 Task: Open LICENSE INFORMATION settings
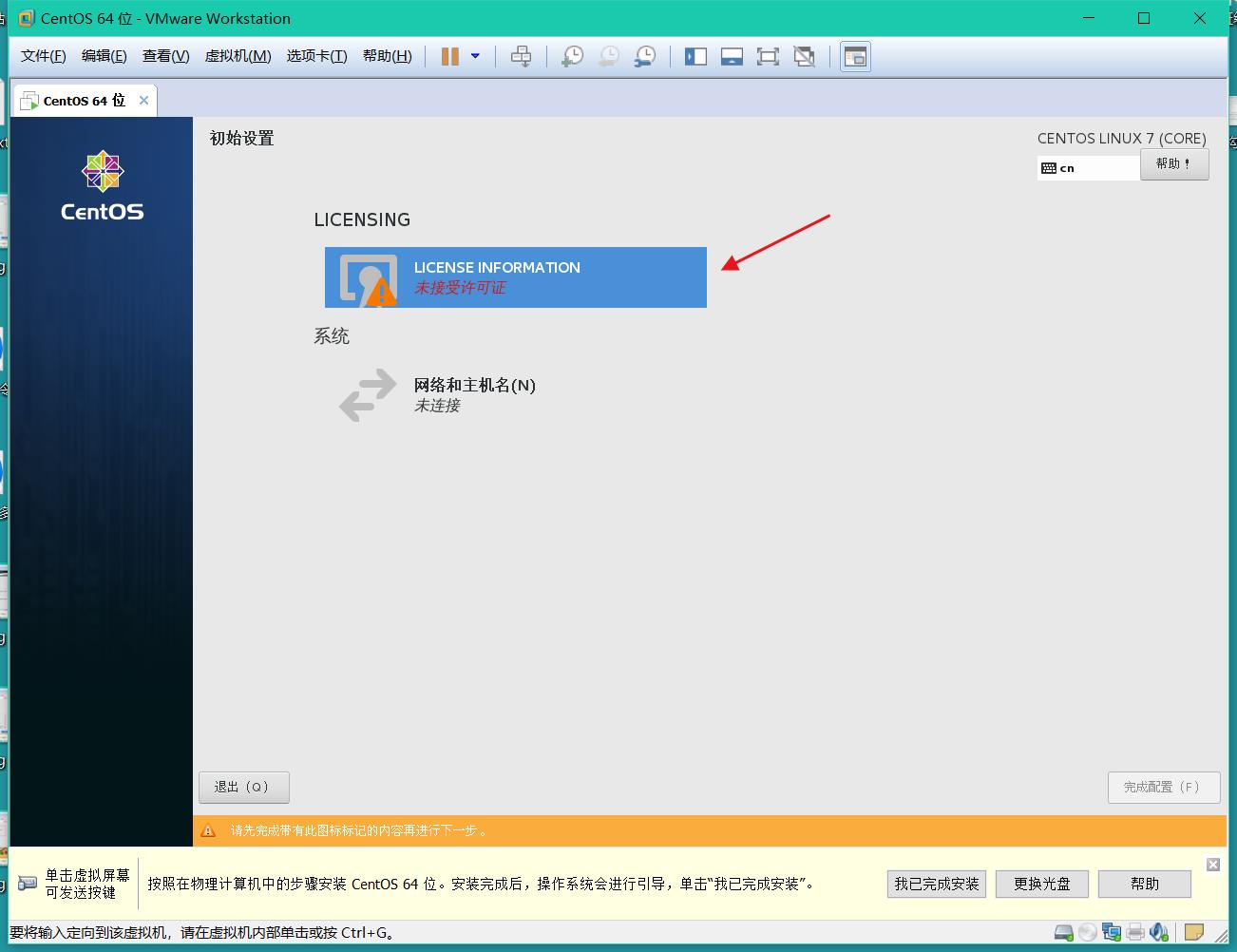click(516, 277)
